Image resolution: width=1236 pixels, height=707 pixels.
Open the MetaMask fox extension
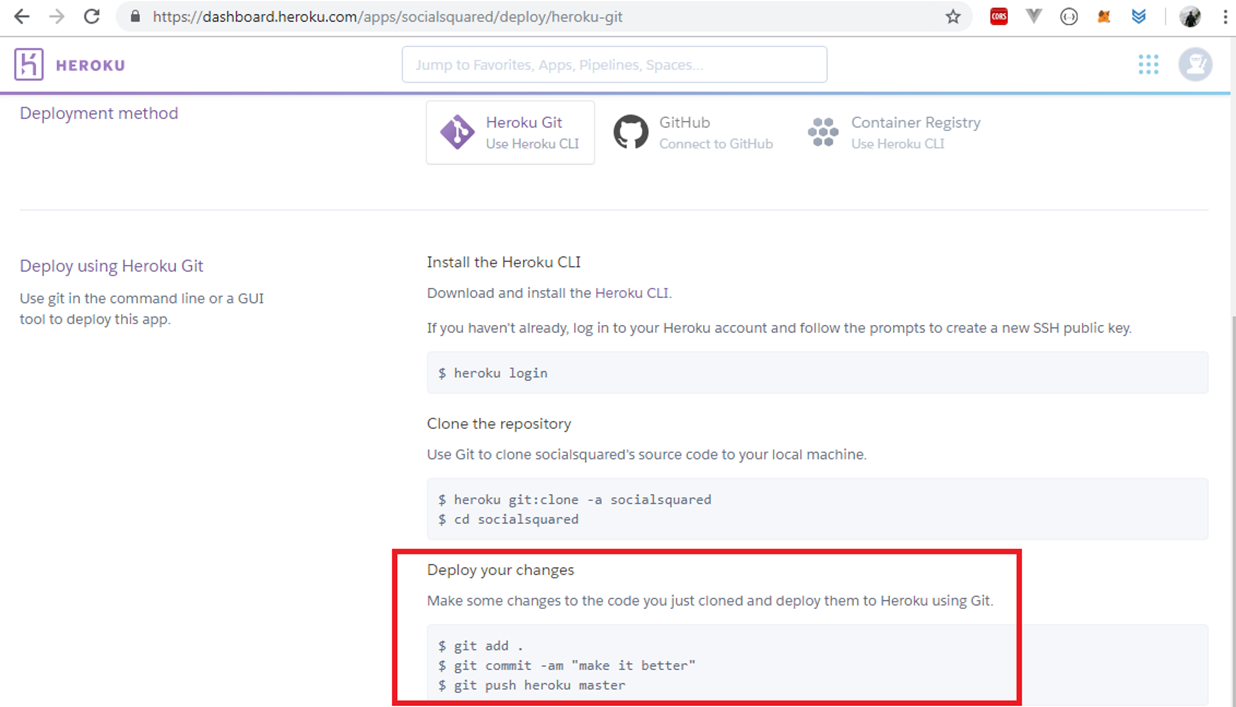pyautogui.click(x=1104, y=17)
